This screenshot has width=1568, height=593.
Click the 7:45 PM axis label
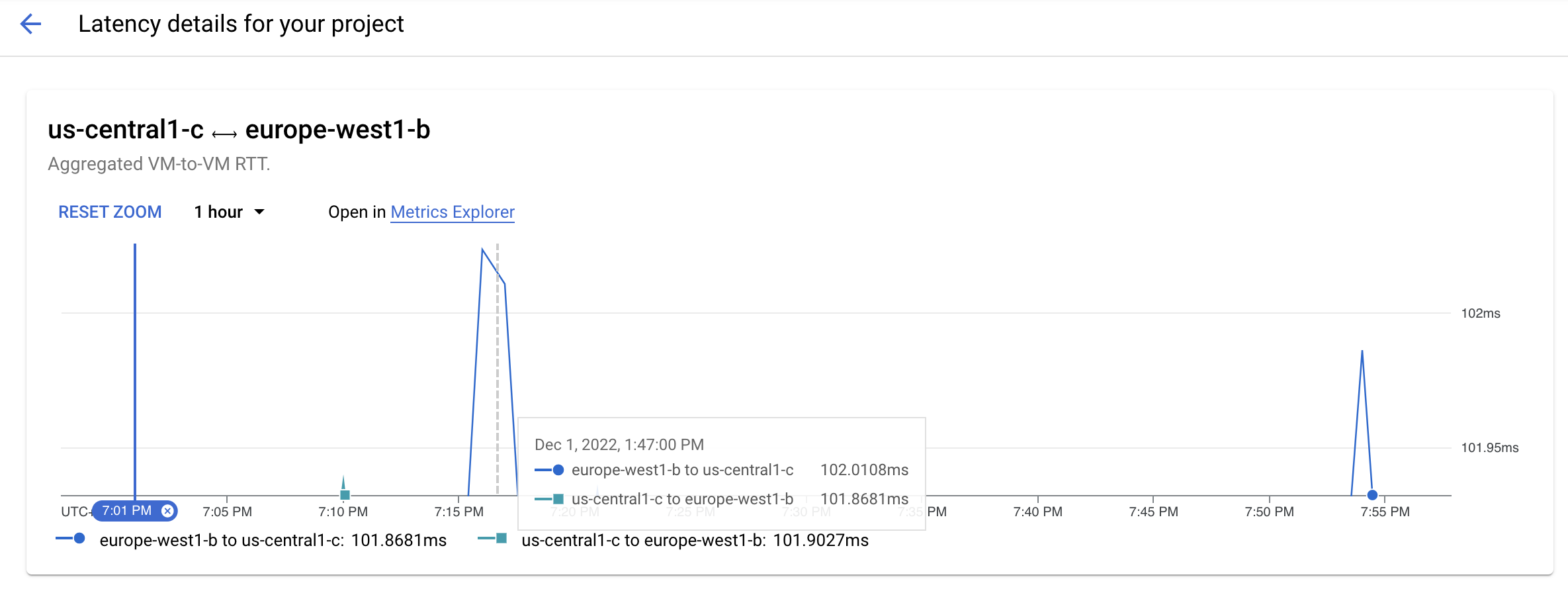(1153, 512)
